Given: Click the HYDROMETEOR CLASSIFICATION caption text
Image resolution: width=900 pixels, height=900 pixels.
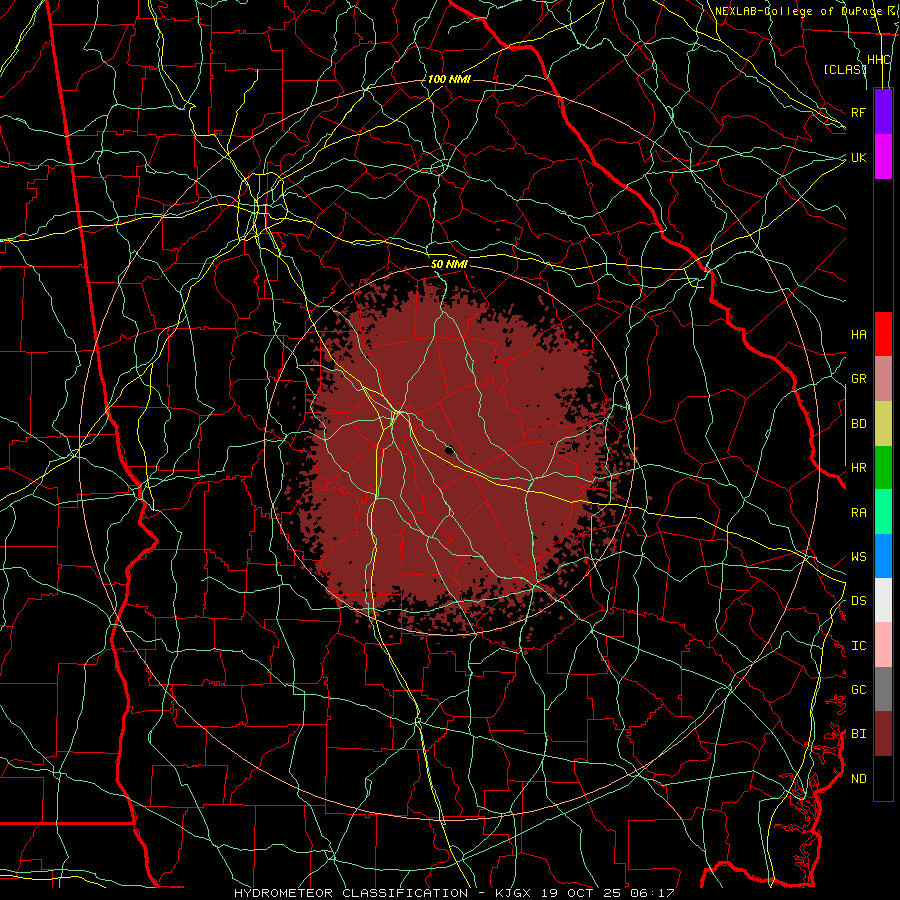Looking at the screenshot, I should [351, 893].
